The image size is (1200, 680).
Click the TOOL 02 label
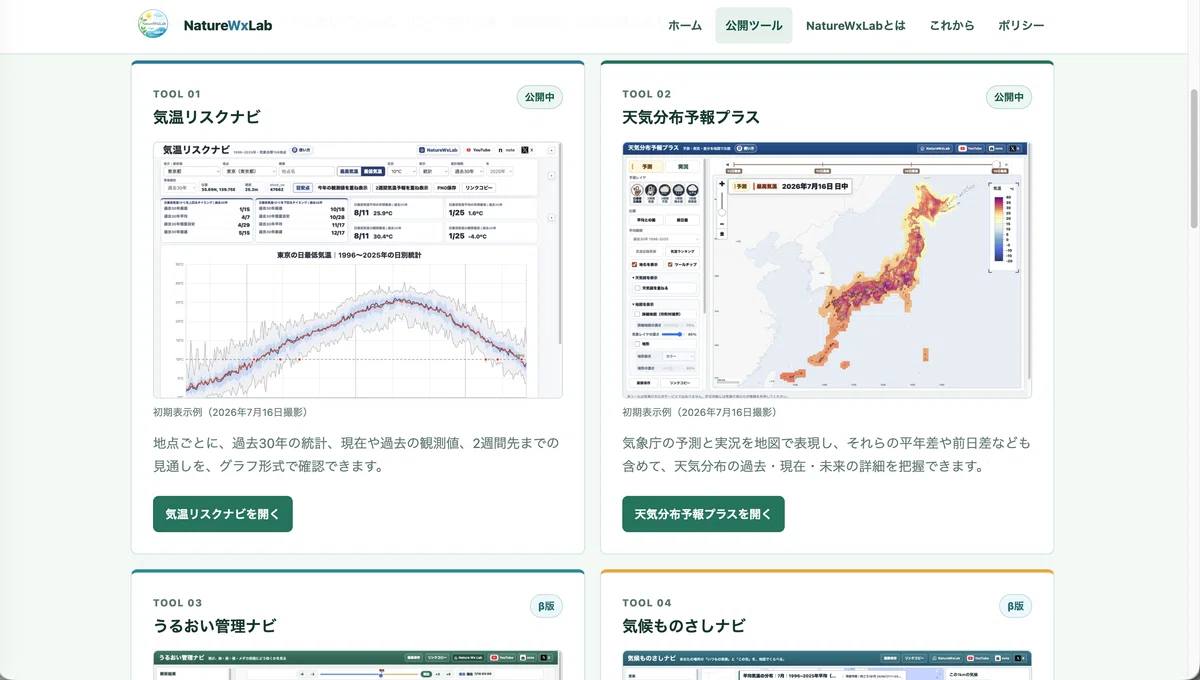click(x=647, y=94)
